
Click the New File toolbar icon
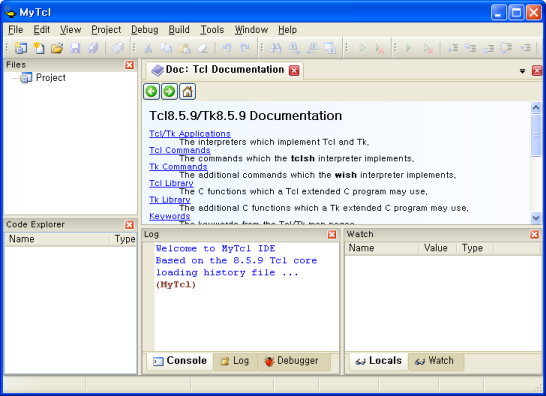(39, 48)
